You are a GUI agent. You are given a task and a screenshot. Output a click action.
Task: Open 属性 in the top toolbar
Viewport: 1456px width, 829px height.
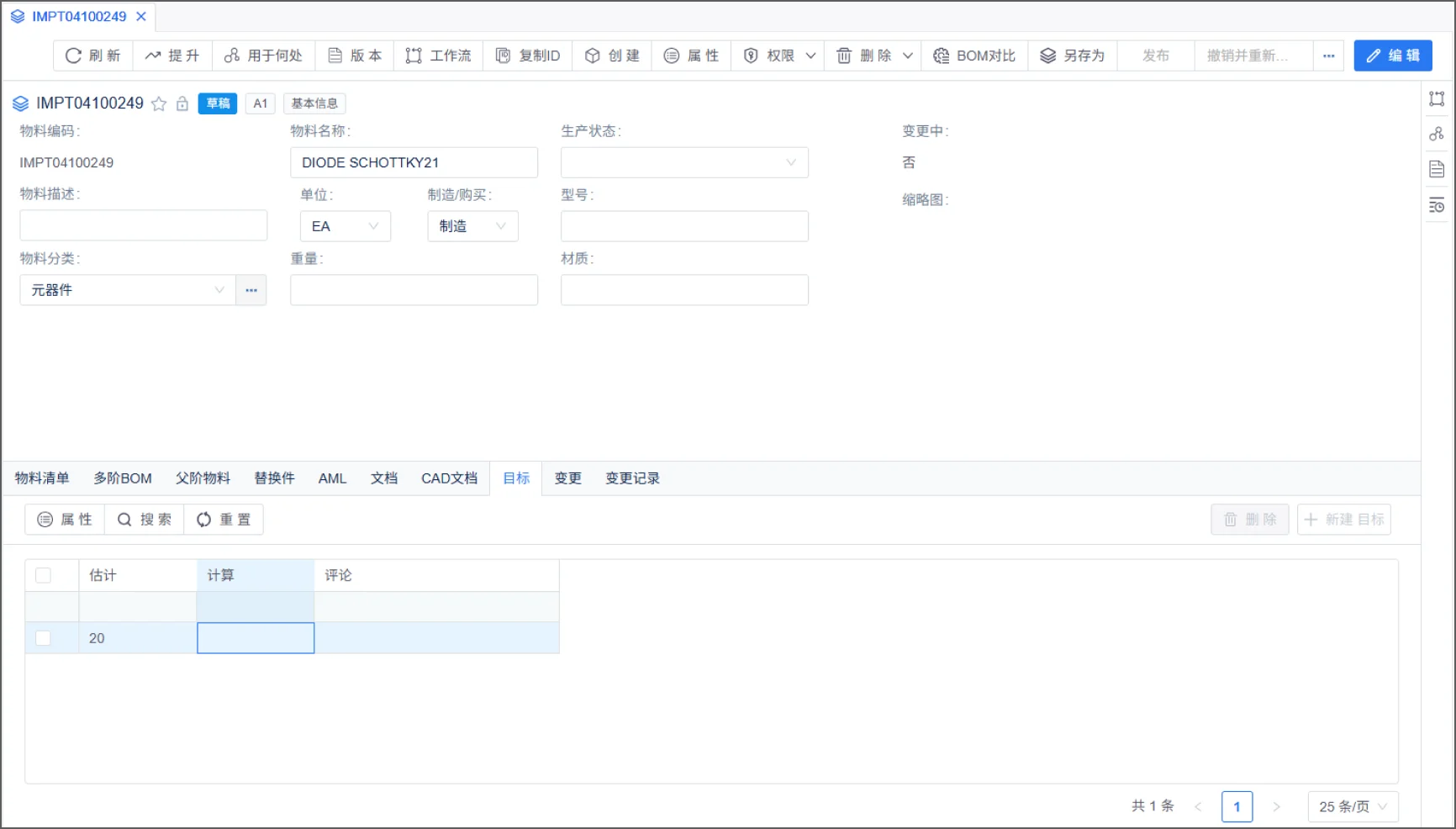[690, 55]
